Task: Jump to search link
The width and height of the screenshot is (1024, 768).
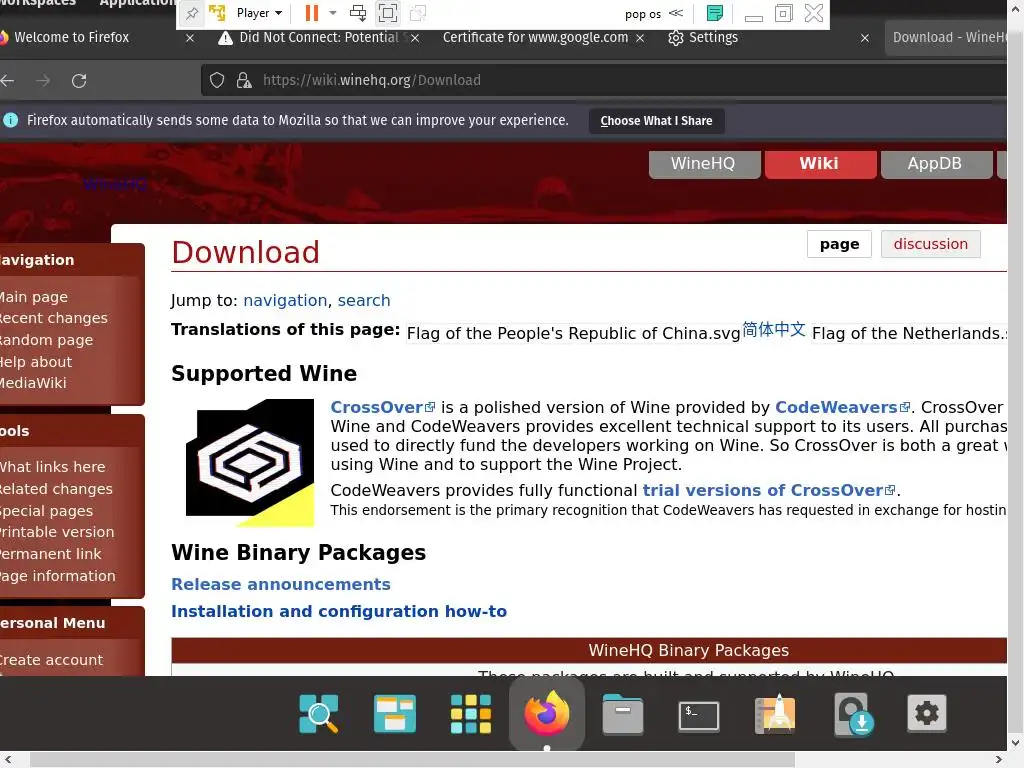Action: coord(364,300)
